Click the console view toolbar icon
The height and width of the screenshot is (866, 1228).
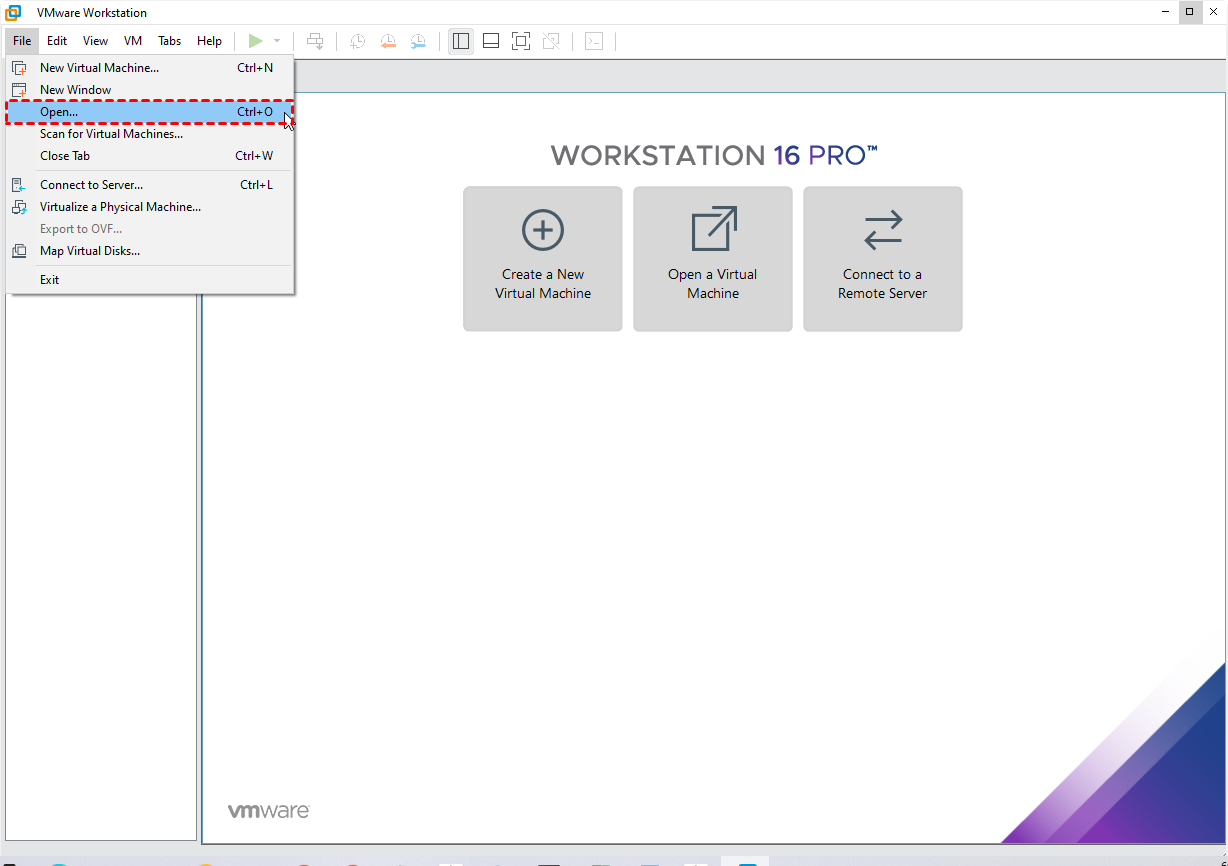point(594,41)
